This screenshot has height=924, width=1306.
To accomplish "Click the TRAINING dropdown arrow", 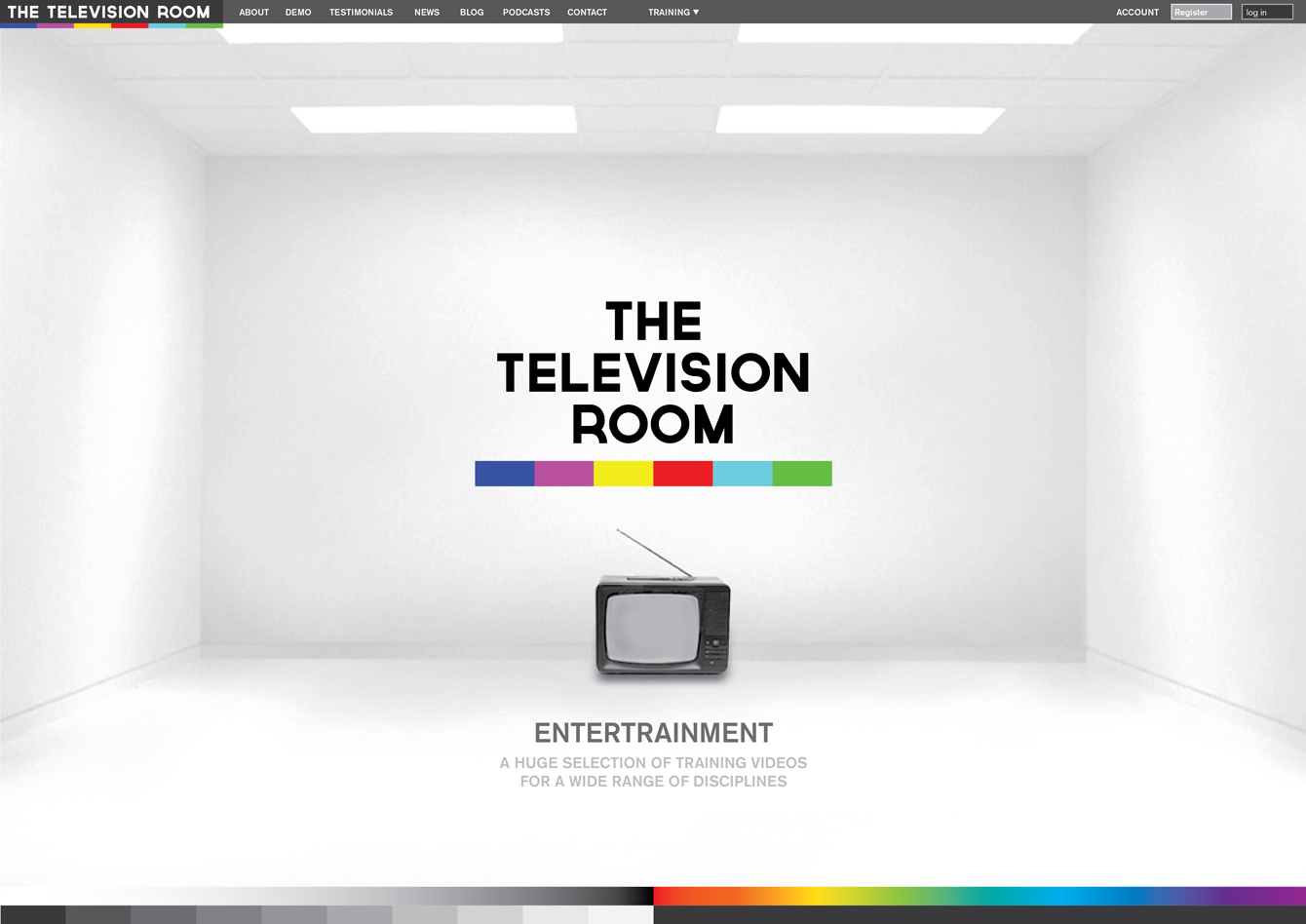I will click(x=696, y=12).
